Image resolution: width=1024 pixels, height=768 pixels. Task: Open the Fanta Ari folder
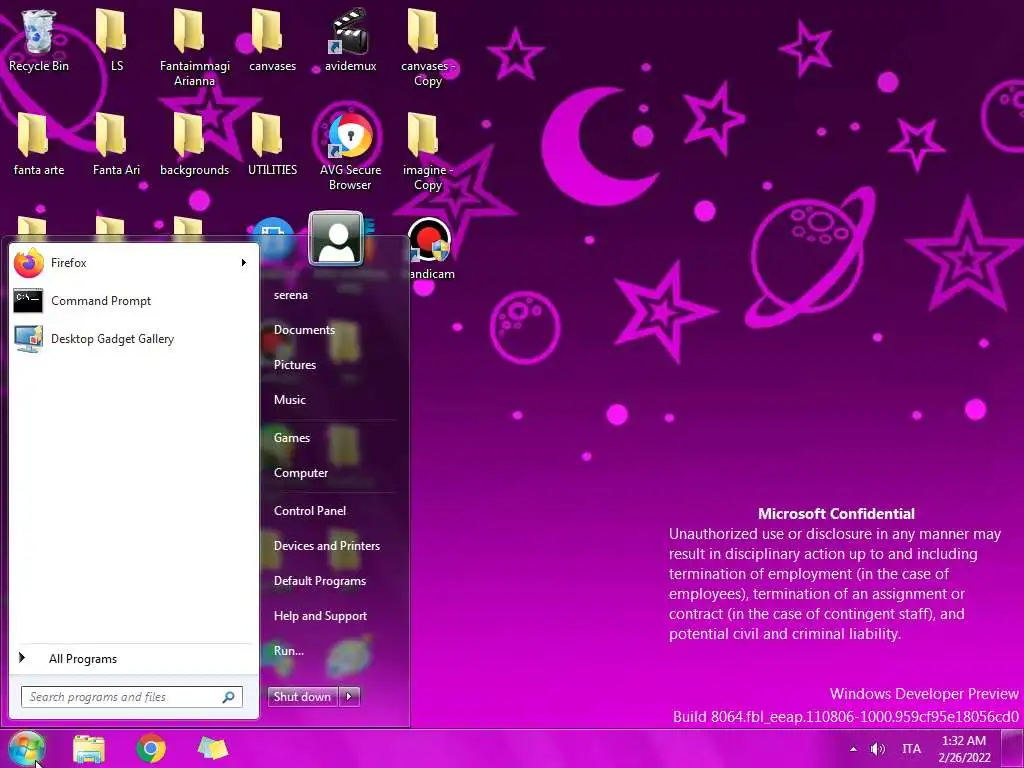(x=116, y=144)
